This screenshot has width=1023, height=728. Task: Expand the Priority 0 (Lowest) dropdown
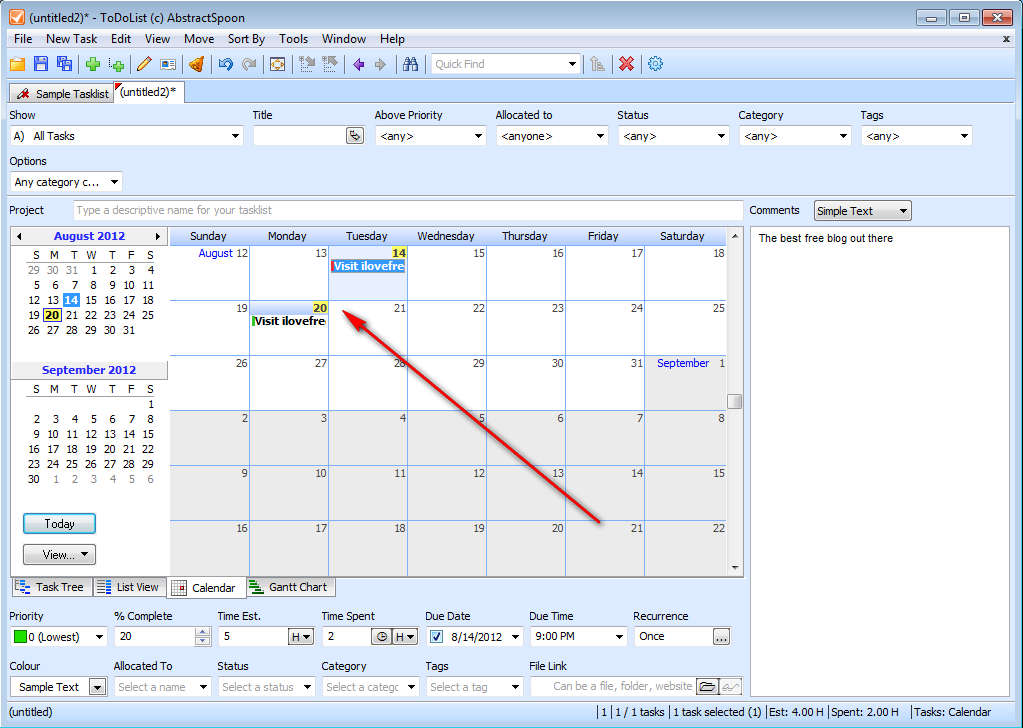point(99,637)
